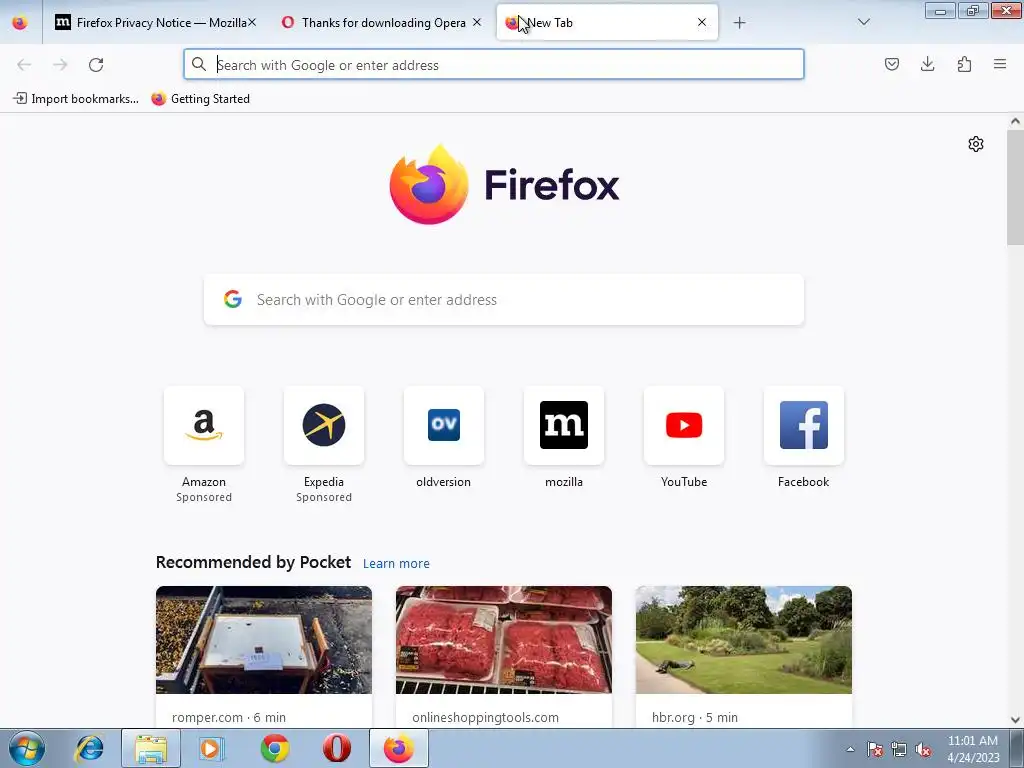Open park lawn article thumbnail
The height and width of the screenshot is (768, 1024).
744,640
